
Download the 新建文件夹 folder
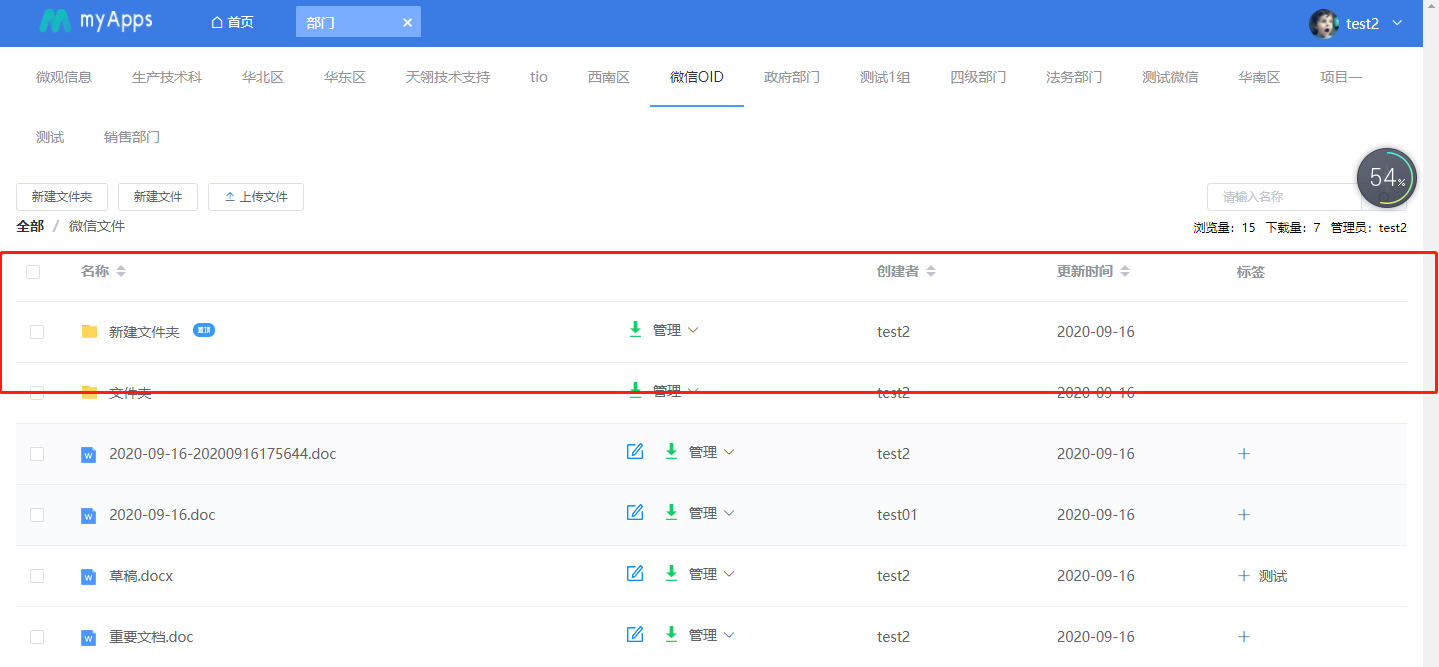pyautogui.click(x=635, y=329)
